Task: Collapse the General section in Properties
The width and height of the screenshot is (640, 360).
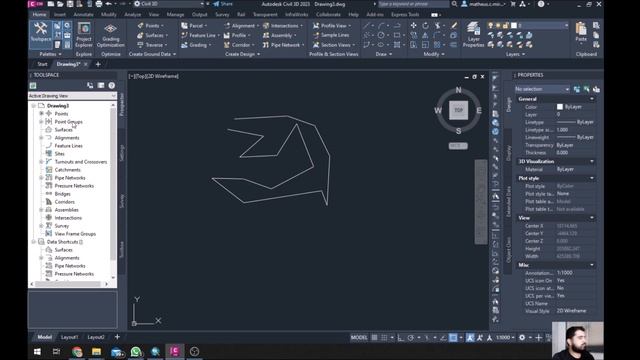Action: [x=592, y=99]
